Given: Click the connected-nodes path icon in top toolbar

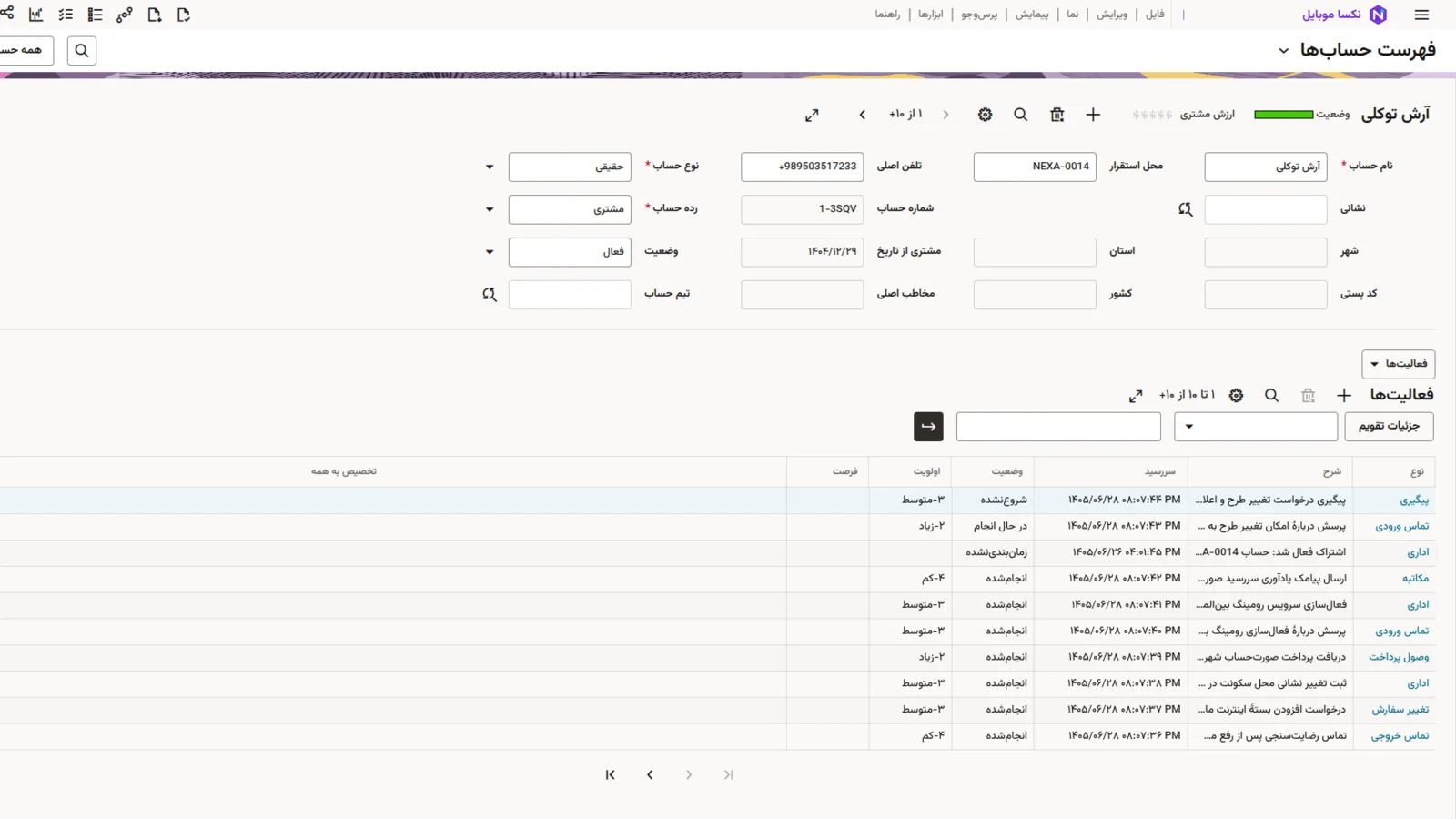Looking at the screenshot, I should 125,15.
